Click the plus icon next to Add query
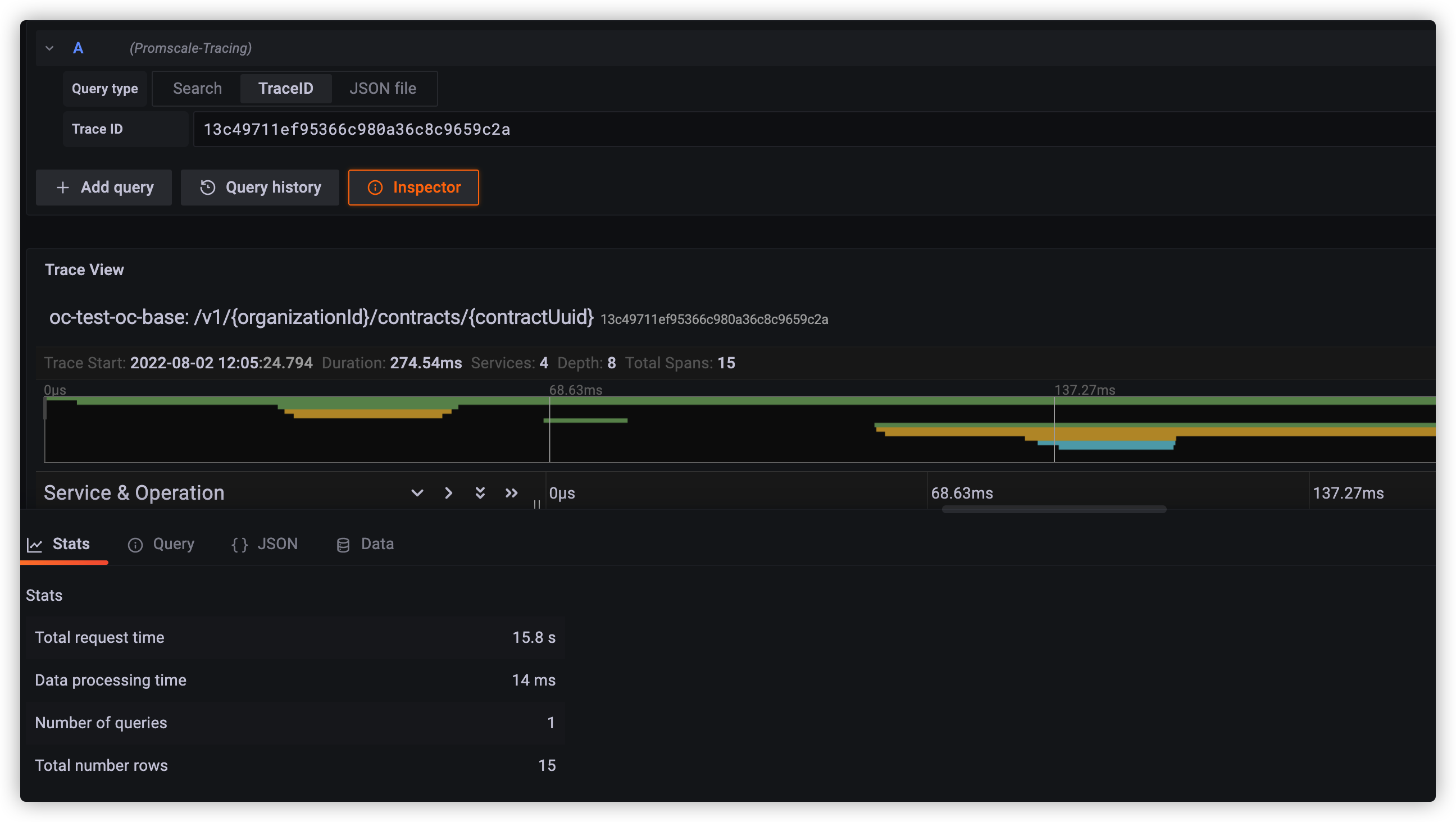The width and height of the screenshot is (1456, 822). click(63, 187)
